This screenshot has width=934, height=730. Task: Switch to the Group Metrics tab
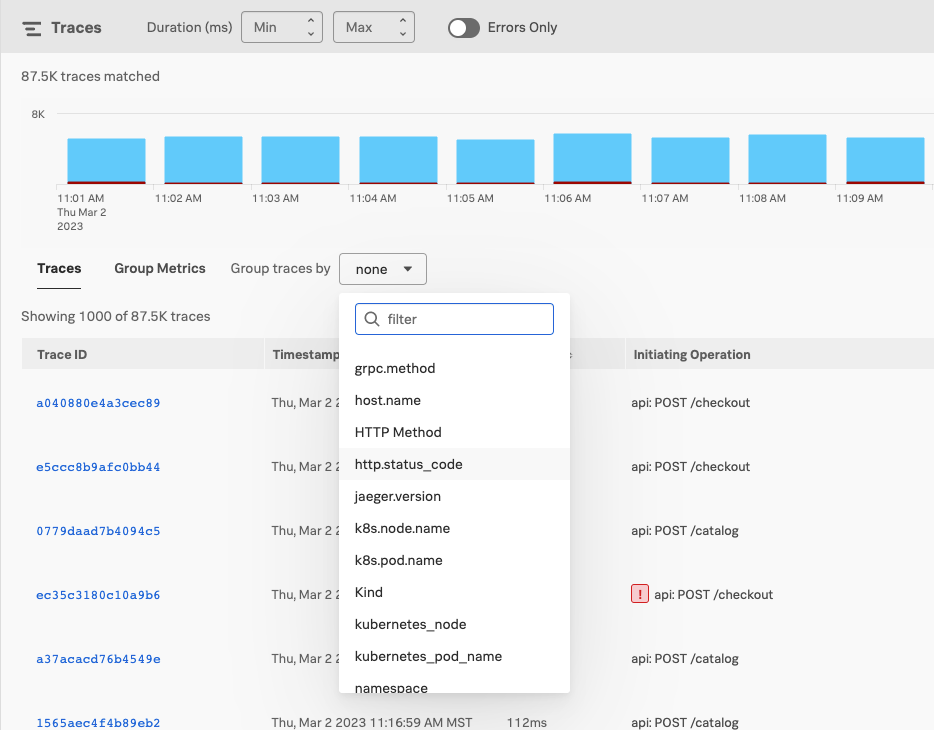point(160,269)
